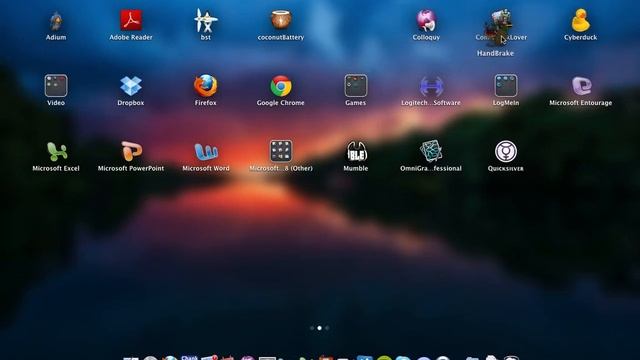The image size is (640, 360).
Task: Open OmniGraffle Professional
Action: (431, 151)
